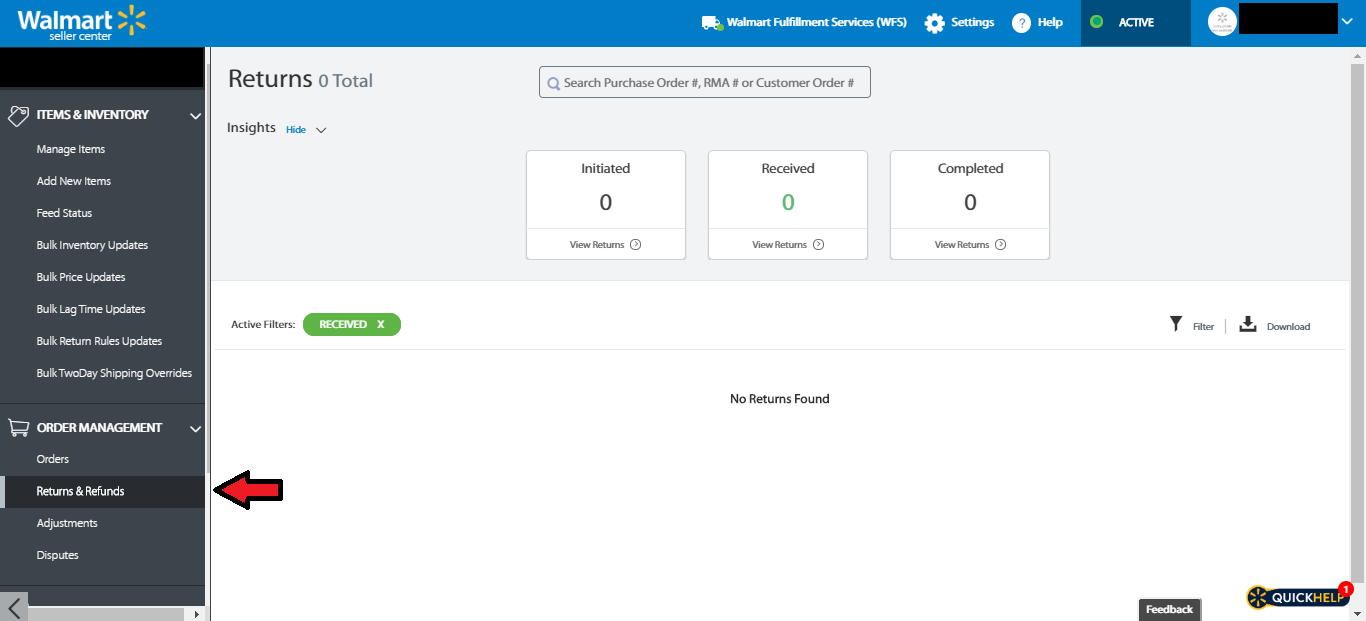
Task: Click the Help question mark icon
Action: coord(1021,23)
